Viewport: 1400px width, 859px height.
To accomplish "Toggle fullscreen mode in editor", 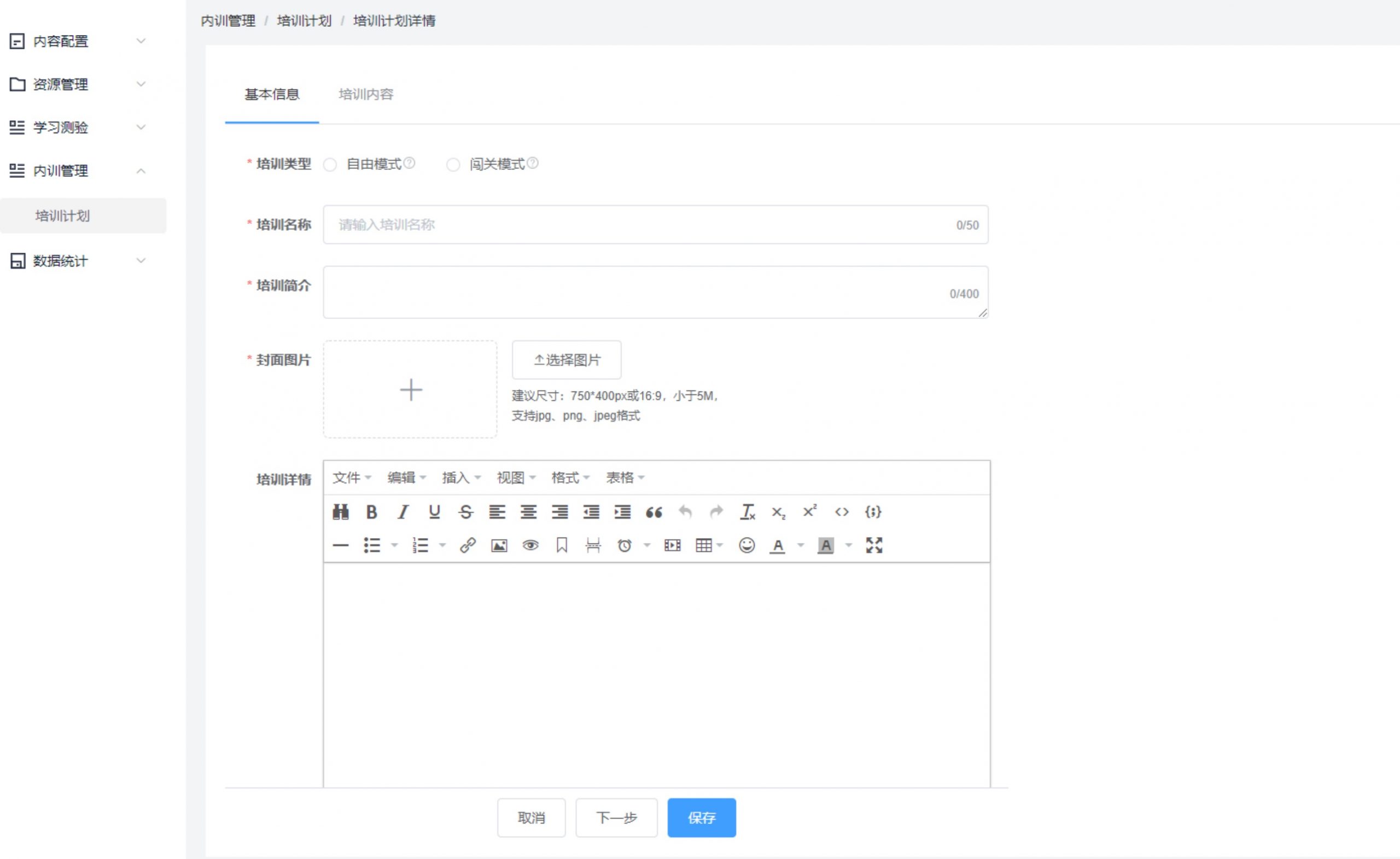I will point(873,545).
